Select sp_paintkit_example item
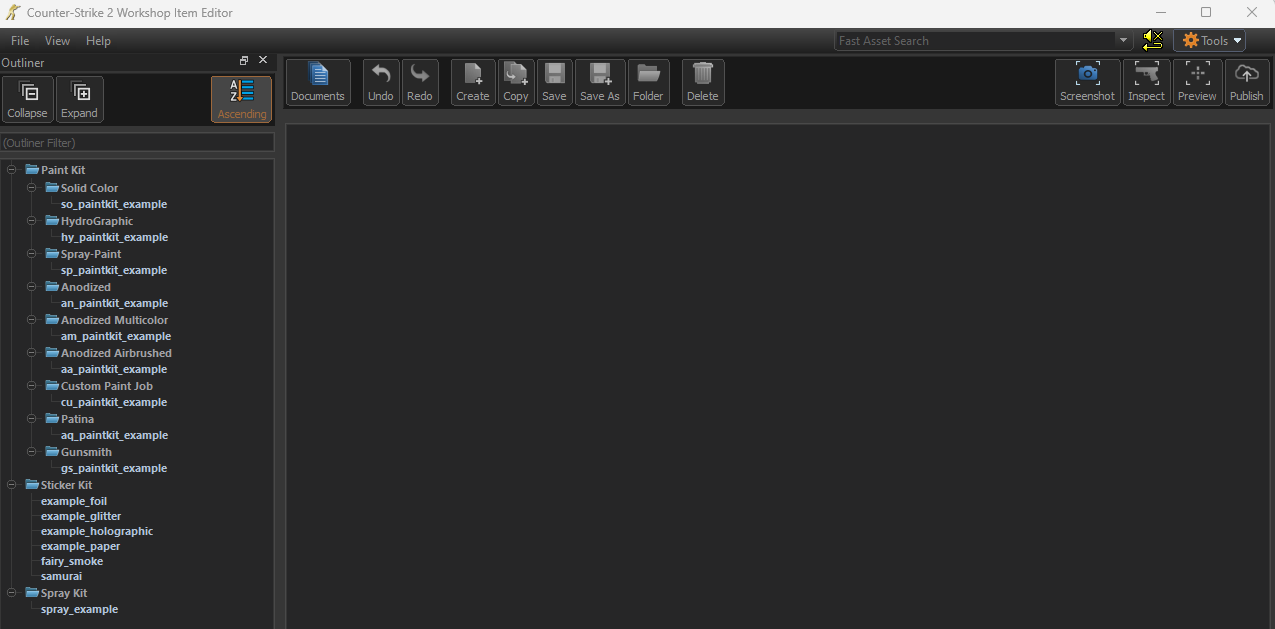1275x629 pixels. tap(114, 270)
